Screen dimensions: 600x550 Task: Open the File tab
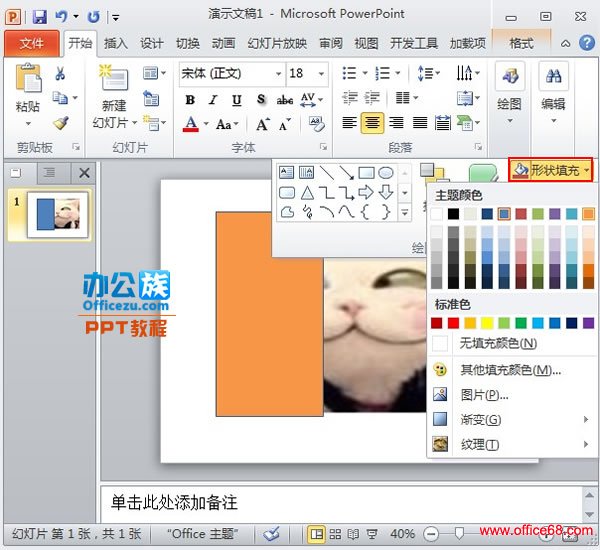[x=32, y=43]
